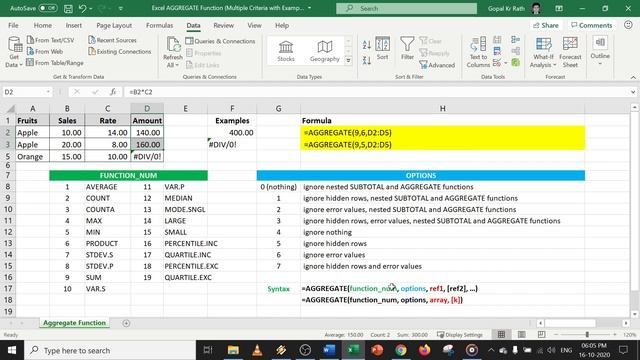Click From Web import
640x360 pixels.
[44, 51]
